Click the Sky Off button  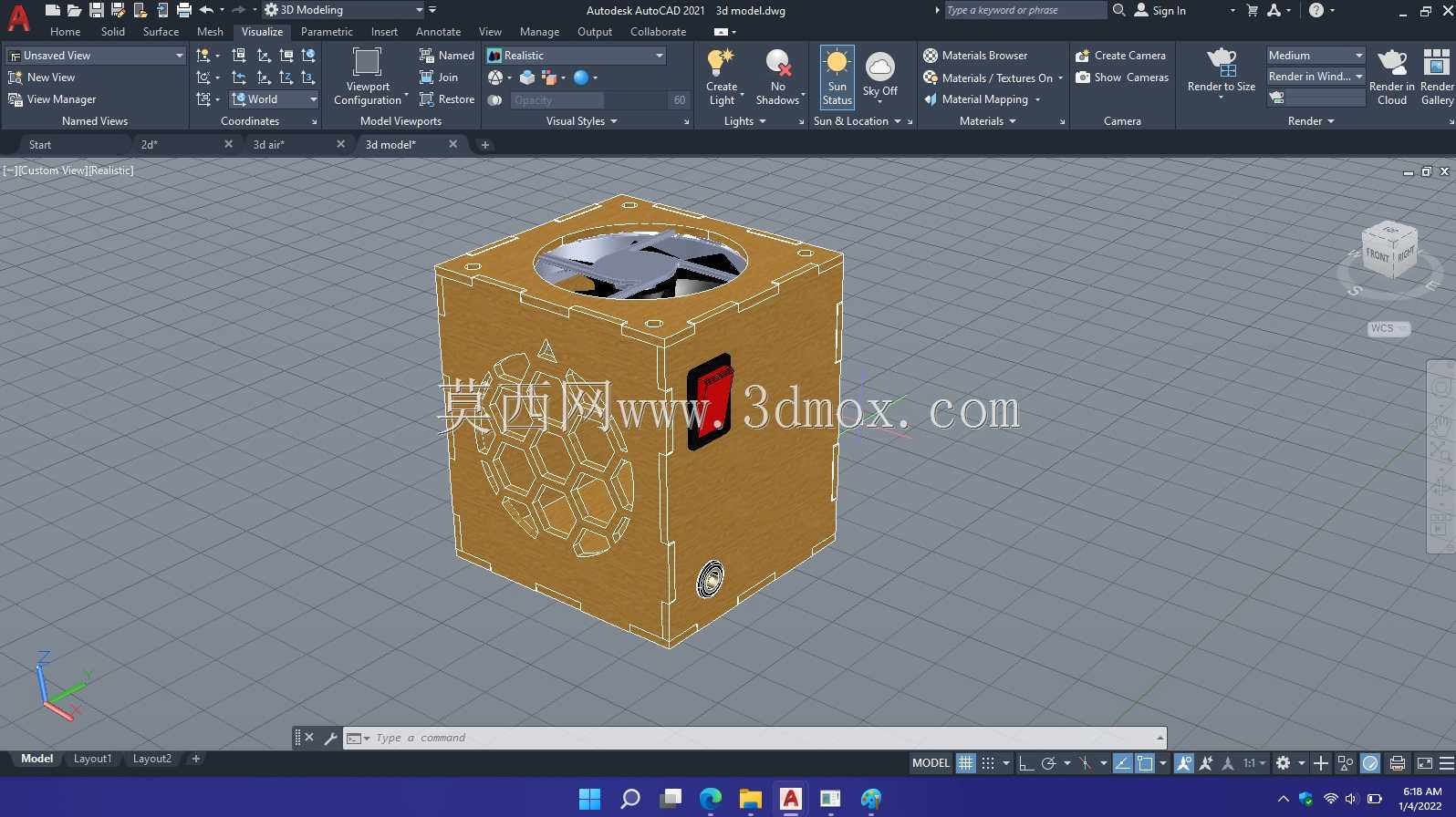click(880, 77)
